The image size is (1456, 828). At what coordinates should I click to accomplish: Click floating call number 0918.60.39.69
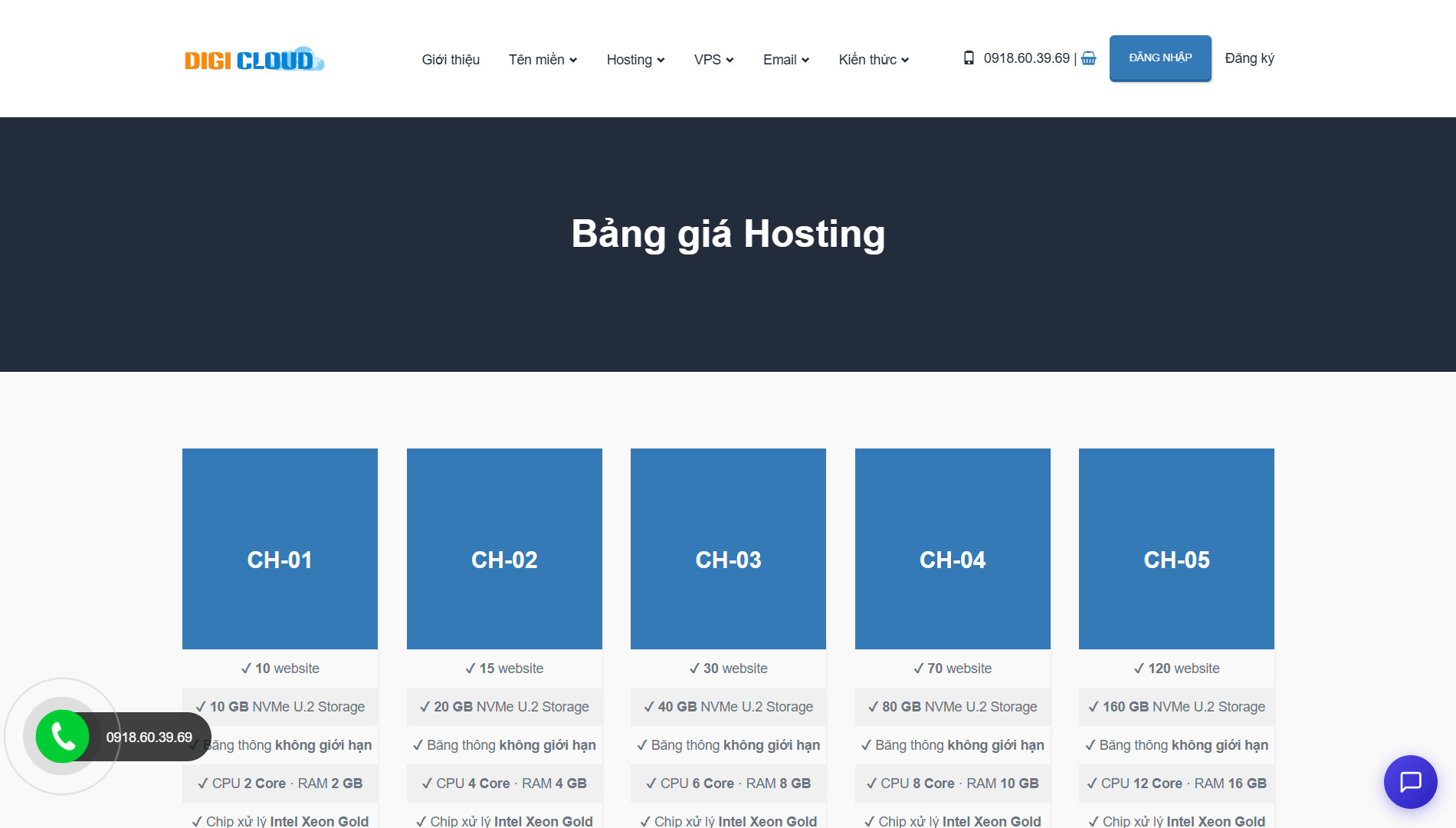pyautogui.click(x=149, y=737)
